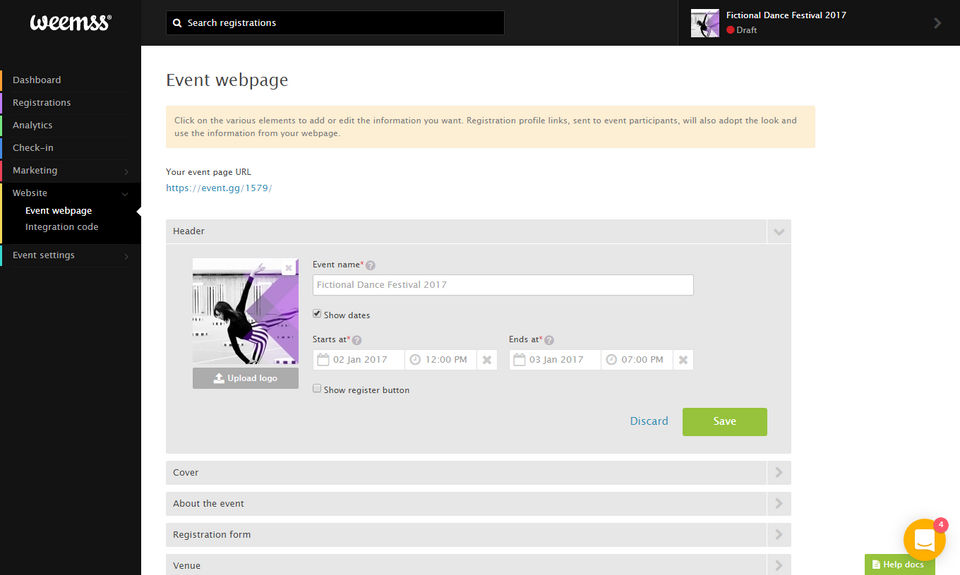Click the Weemss logo
Screen dimensions: 960x575
(x=70, y=23)
